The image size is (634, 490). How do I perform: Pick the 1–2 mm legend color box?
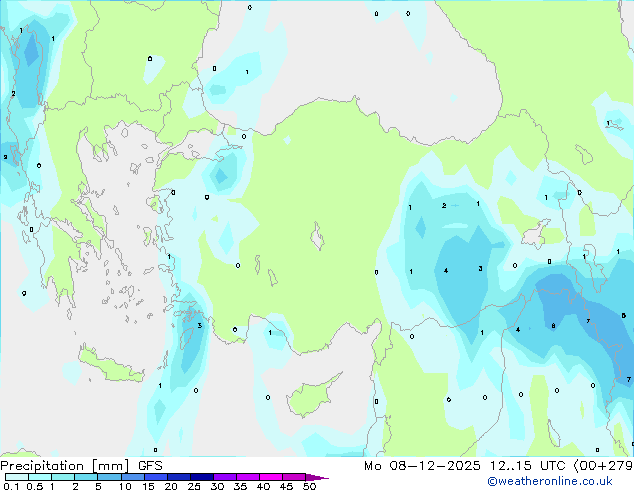pos(63,477)
